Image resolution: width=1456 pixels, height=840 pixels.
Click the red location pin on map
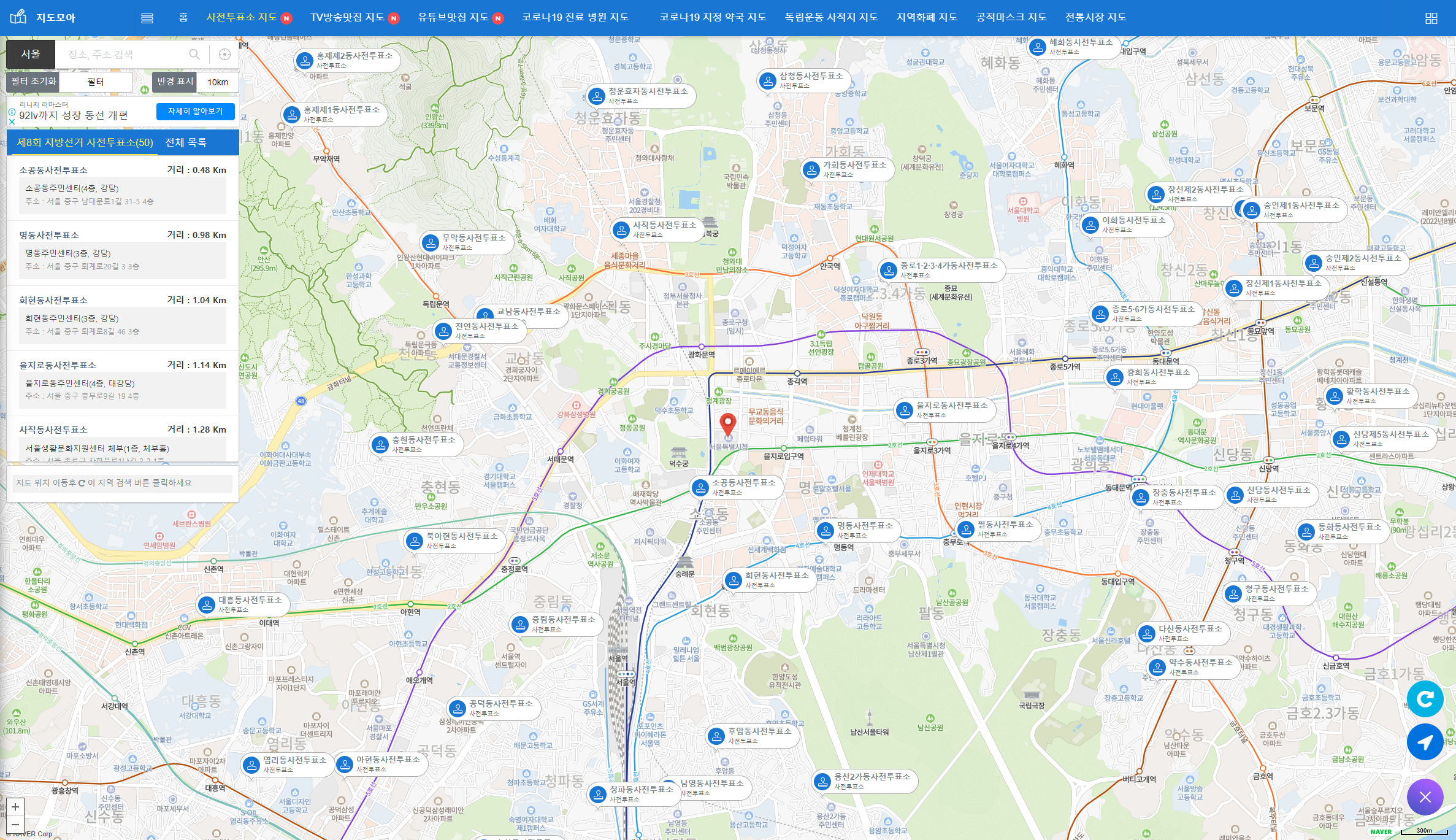click(x=727, y=424)
